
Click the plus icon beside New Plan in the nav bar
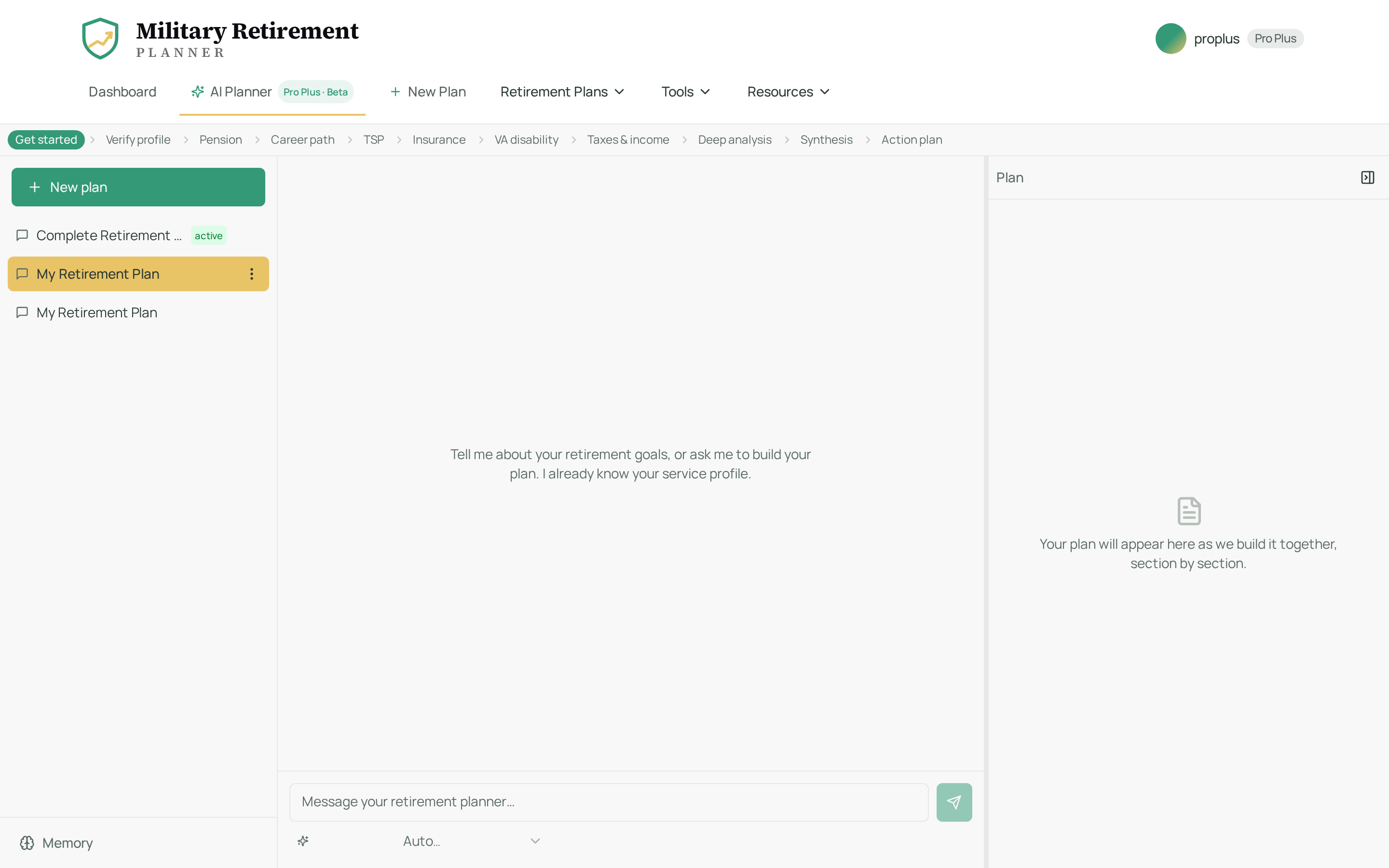click(x=395, y=92)
